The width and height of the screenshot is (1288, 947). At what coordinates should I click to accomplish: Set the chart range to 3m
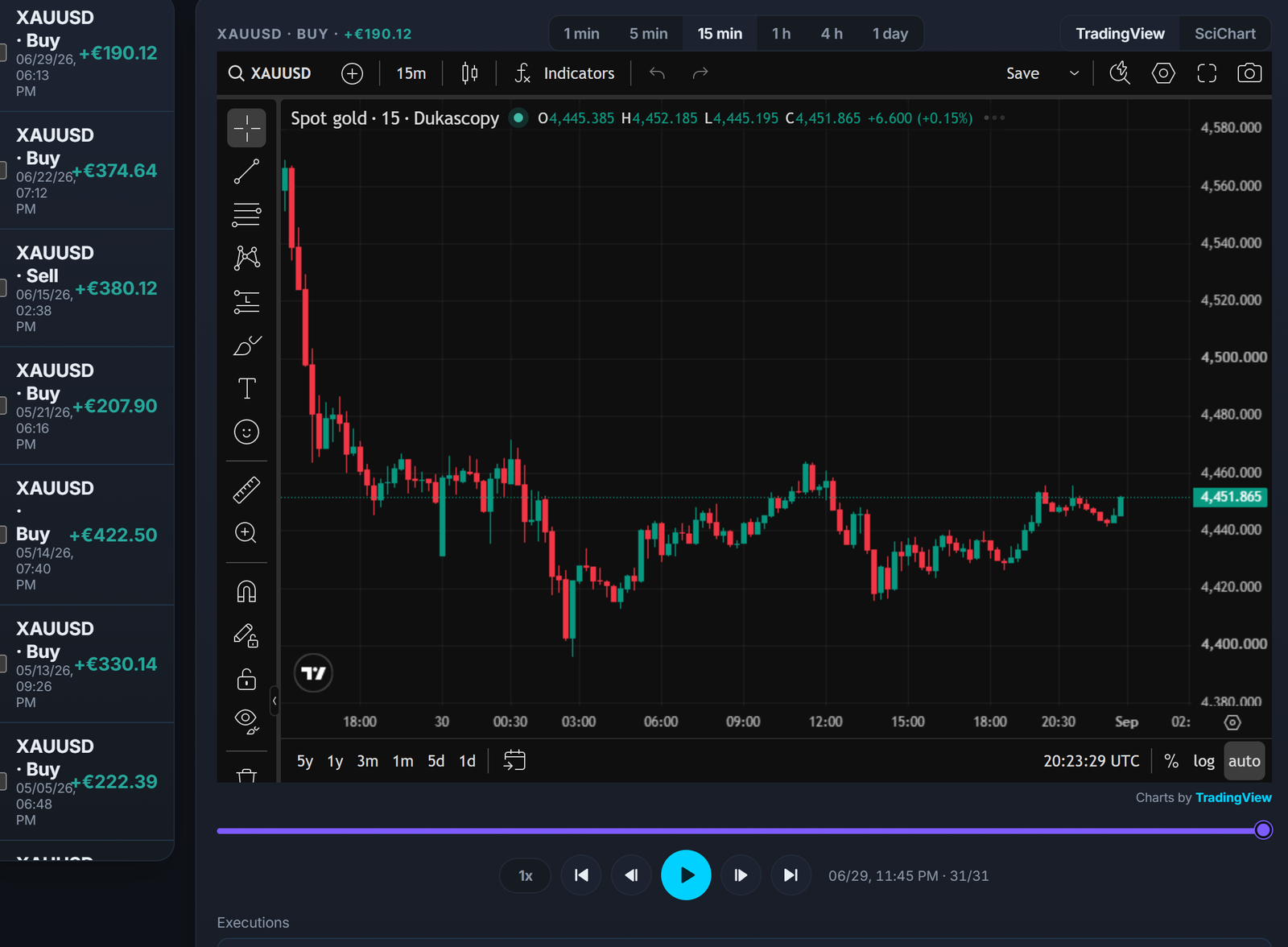(x=368, y=762)
